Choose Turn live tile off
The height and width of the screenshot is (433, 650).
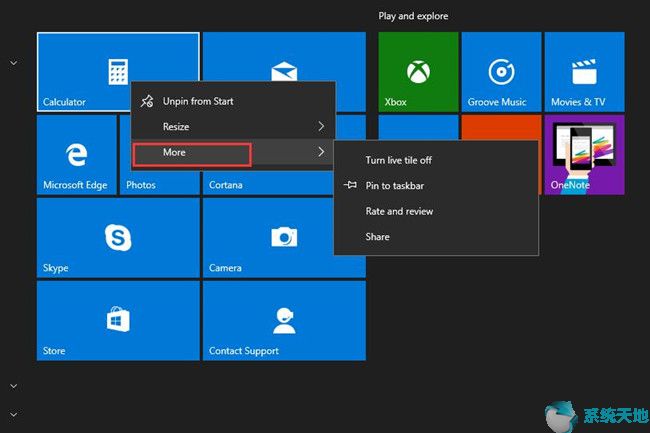436,160
